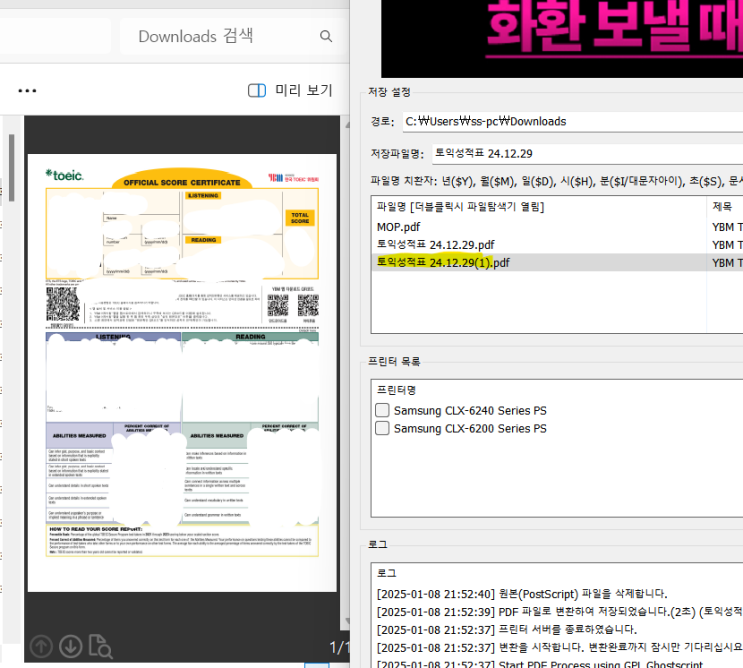
Task: Click the 제목 column header
Action: (725, 207)
